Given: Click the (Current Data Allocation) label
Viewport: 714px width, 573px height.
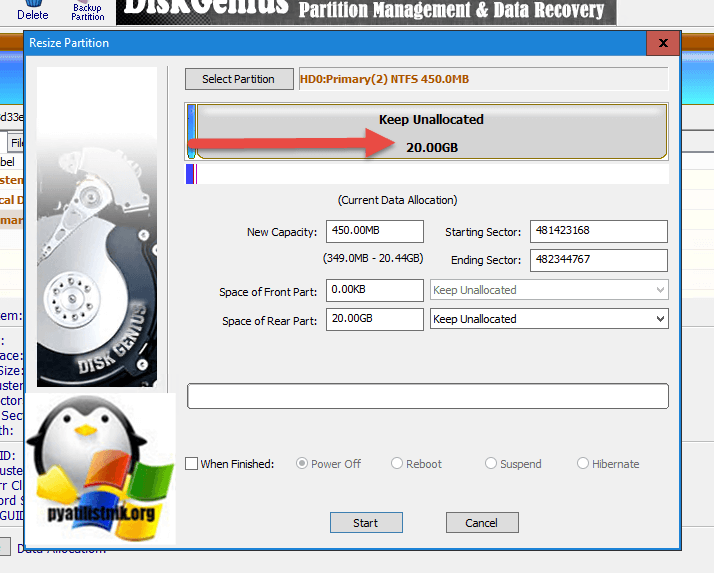Looking at the screenshot, I should point(398,200).
